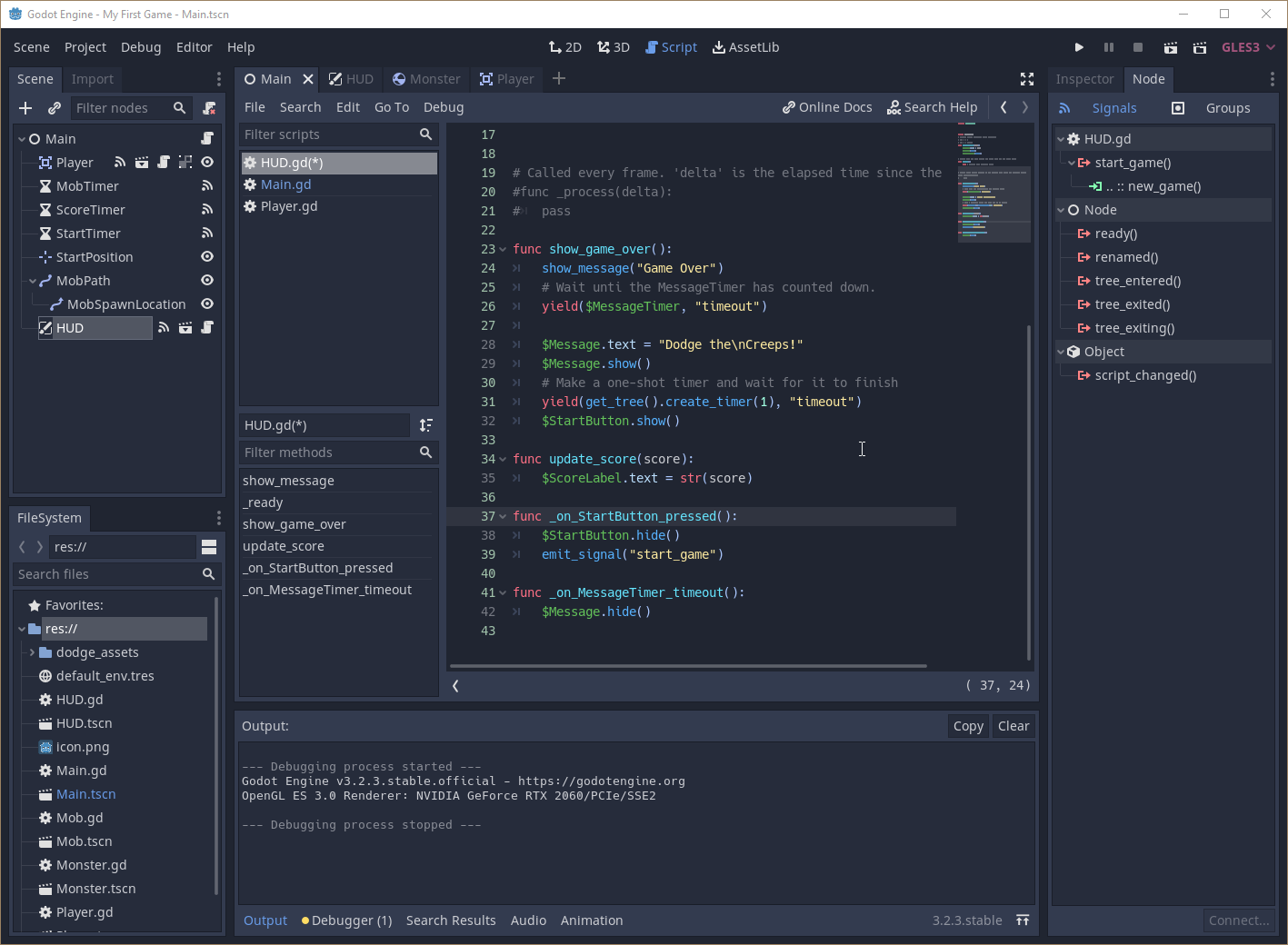
Task: Open Player node's attached script icon
Action: click(164, 163)
